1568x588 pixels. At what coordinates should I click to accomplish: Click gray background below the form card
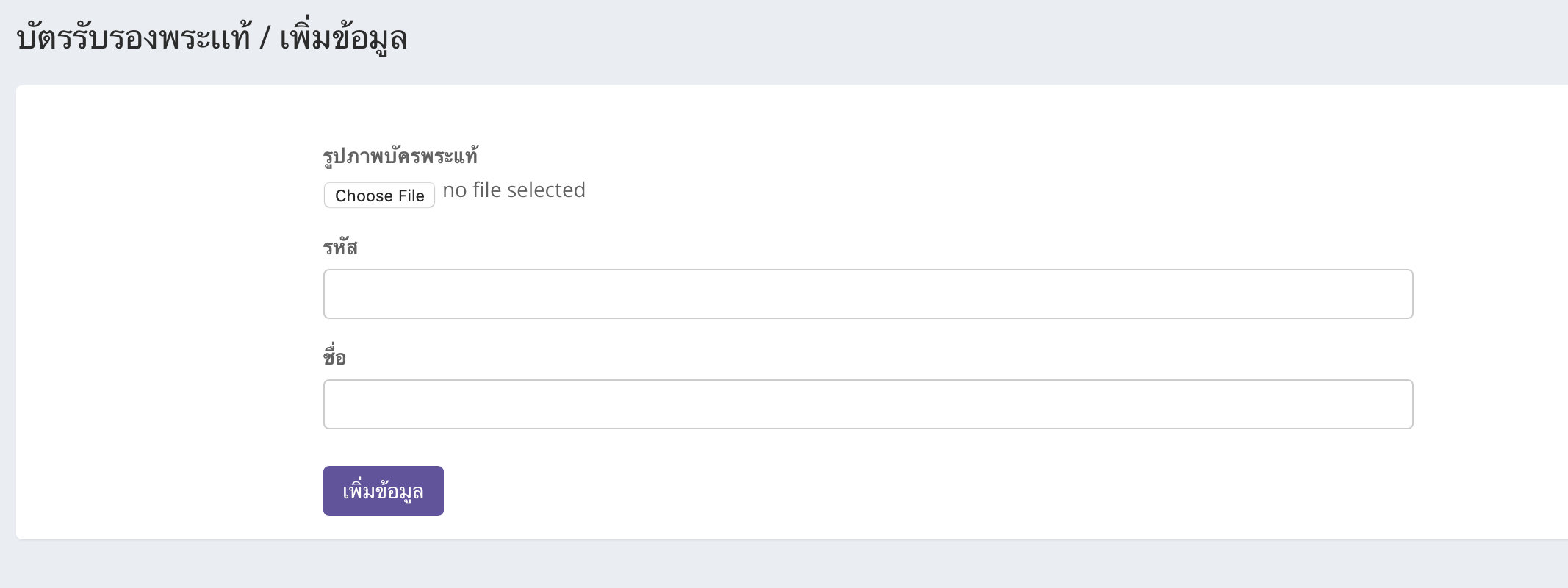click(735, 566)
